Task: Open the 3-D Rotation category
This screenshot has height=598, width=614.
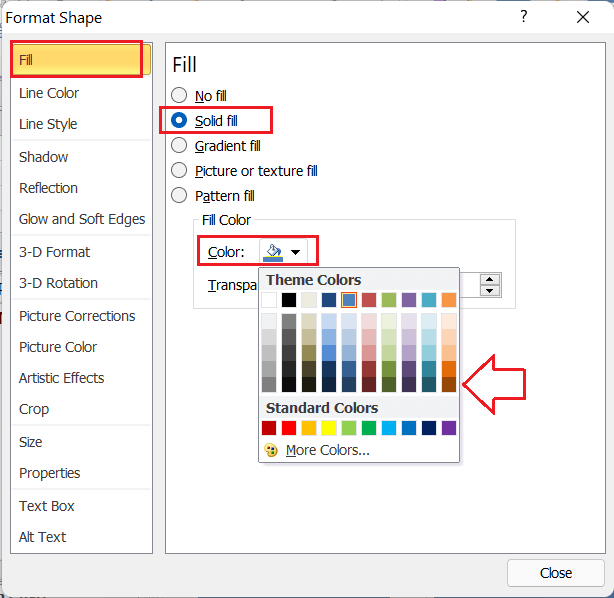Action: (x=81, y=283)
